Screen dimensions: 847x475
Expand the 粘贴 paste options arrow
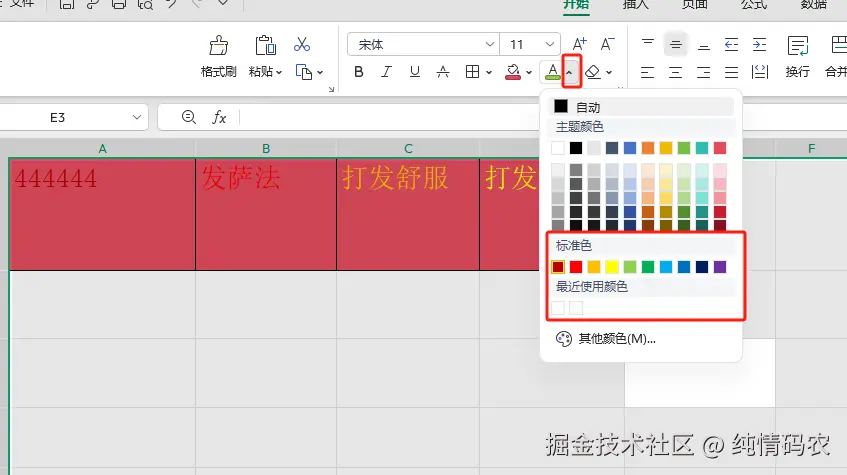279,72
